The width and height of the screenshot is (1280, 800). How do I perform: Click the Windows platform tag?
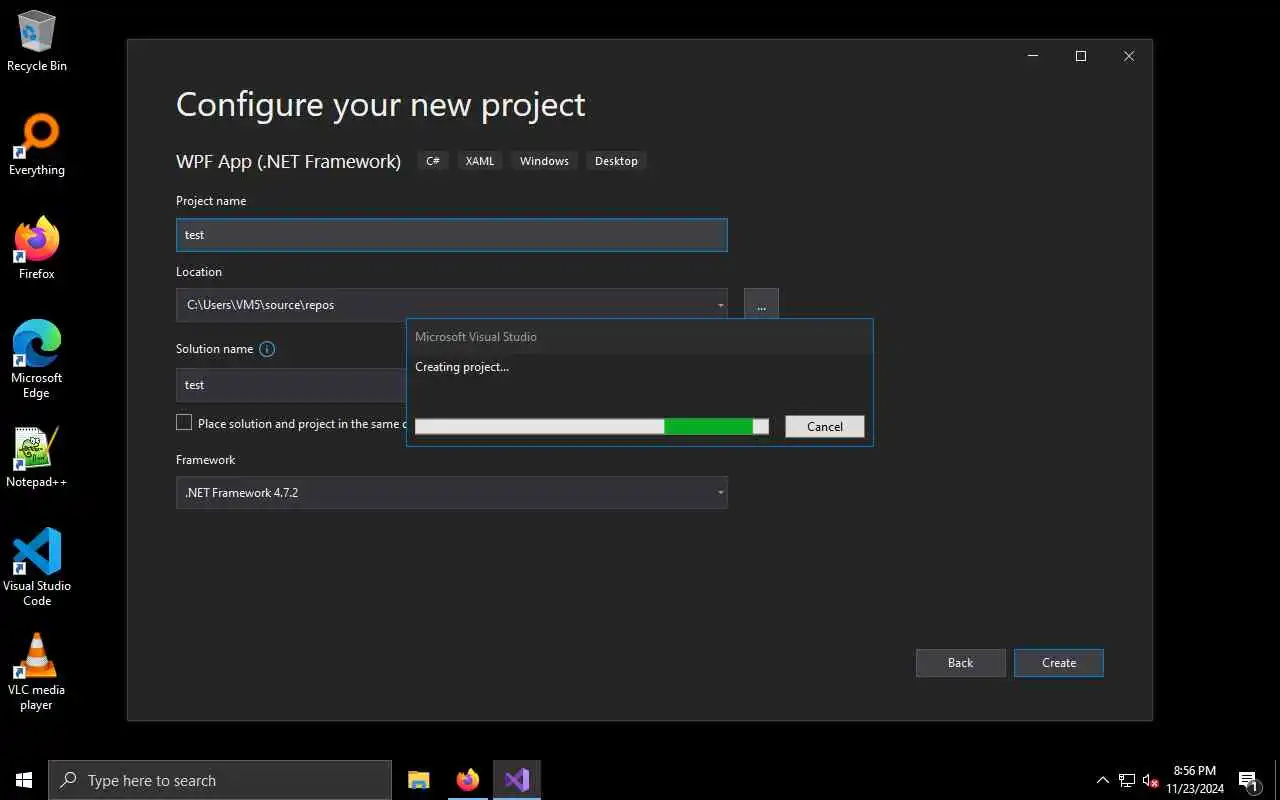click(544, 161)
